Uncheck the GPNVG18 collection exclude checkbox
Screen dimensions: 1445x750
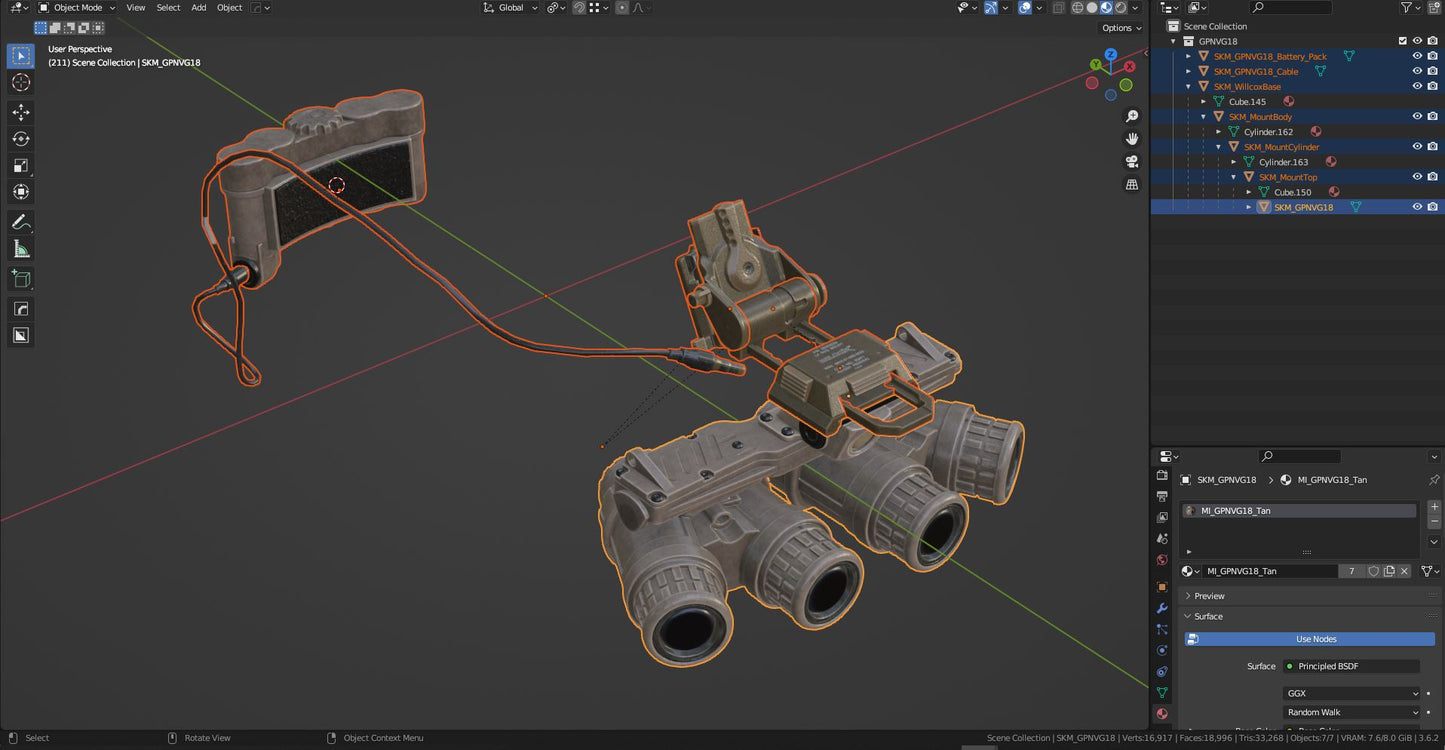click(1402, 41)
